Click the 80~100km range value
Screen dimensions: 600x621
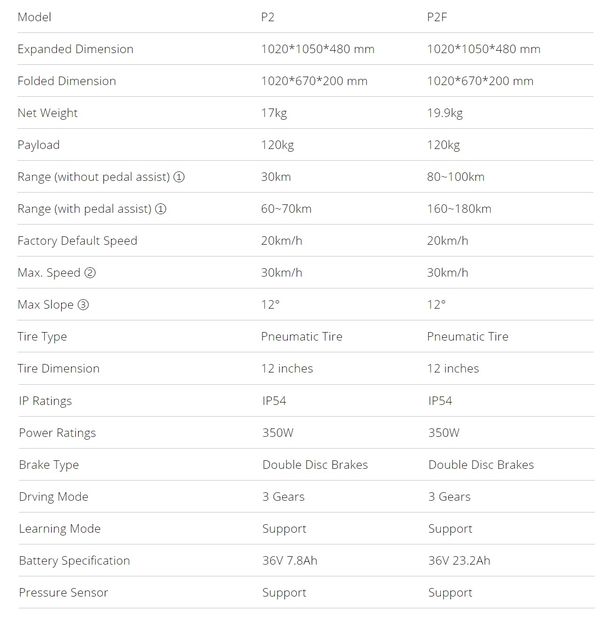pos(455,177)
